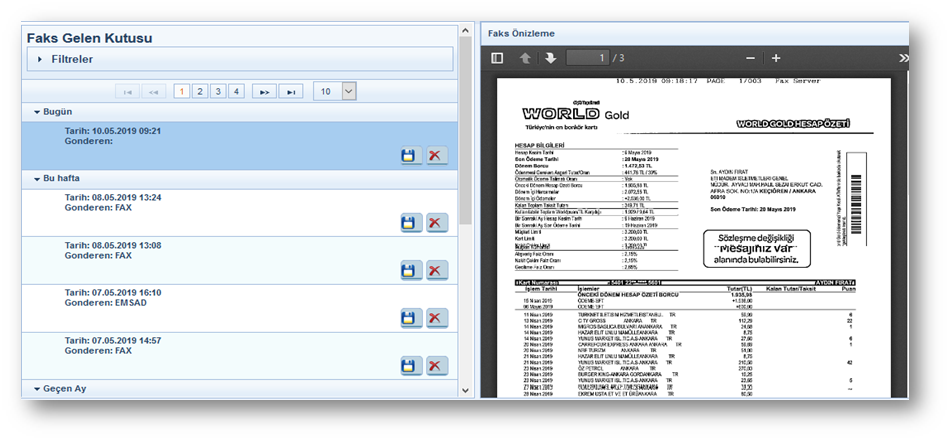This screenshot has width=951, height=442.
Task: Collapse the Bu hafta group
Action: 37,178
